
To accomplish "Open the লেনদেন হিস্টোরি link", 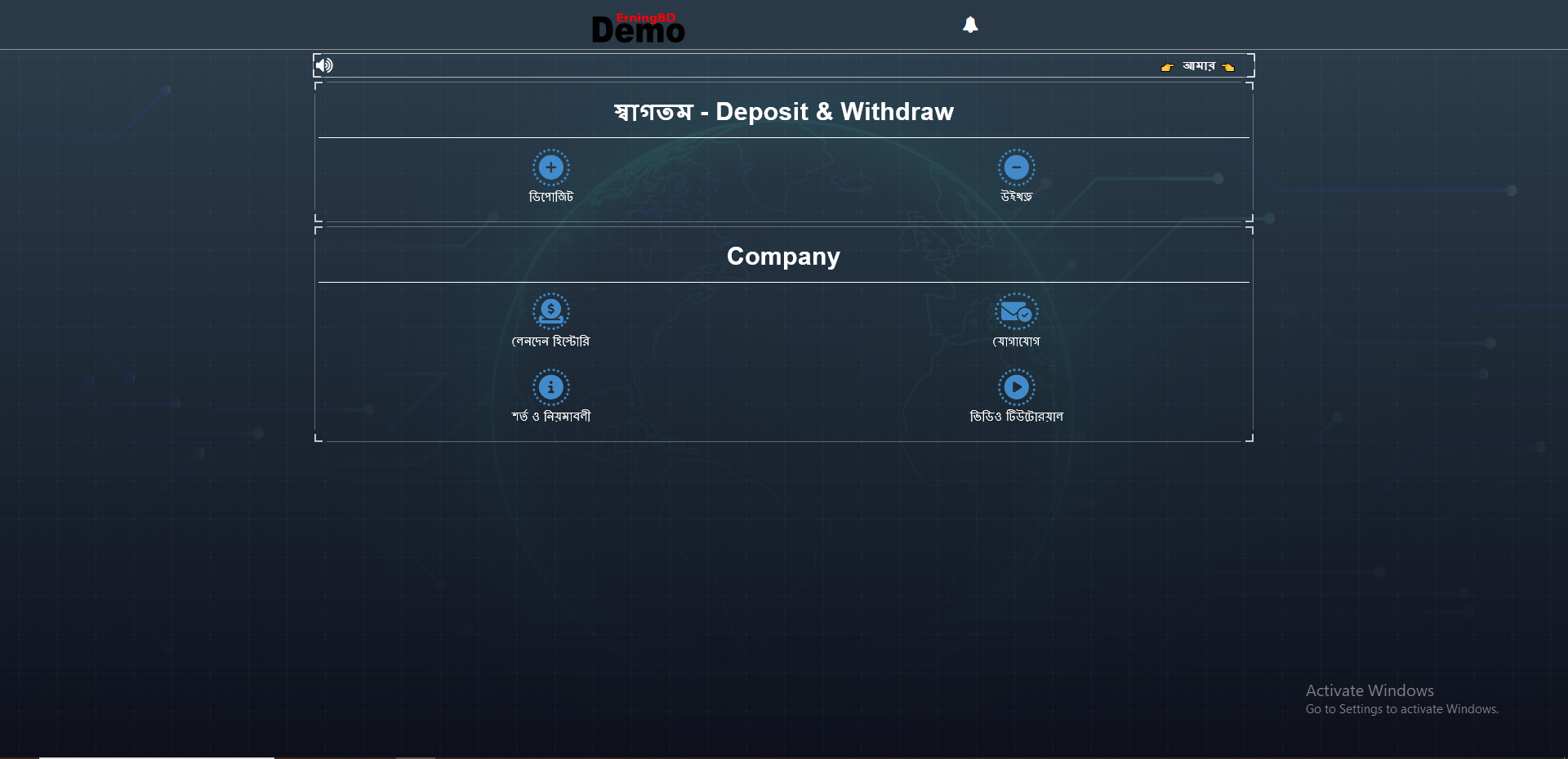I will pyautogui.click(x=551, y=342).
